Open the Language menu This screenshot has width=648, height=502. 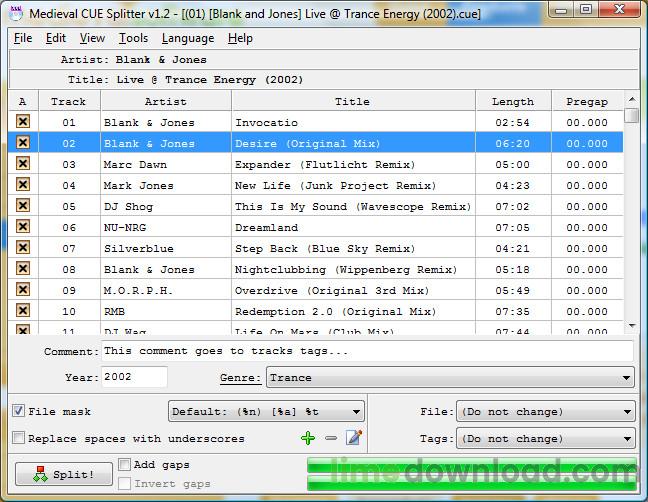click(187, 38)
